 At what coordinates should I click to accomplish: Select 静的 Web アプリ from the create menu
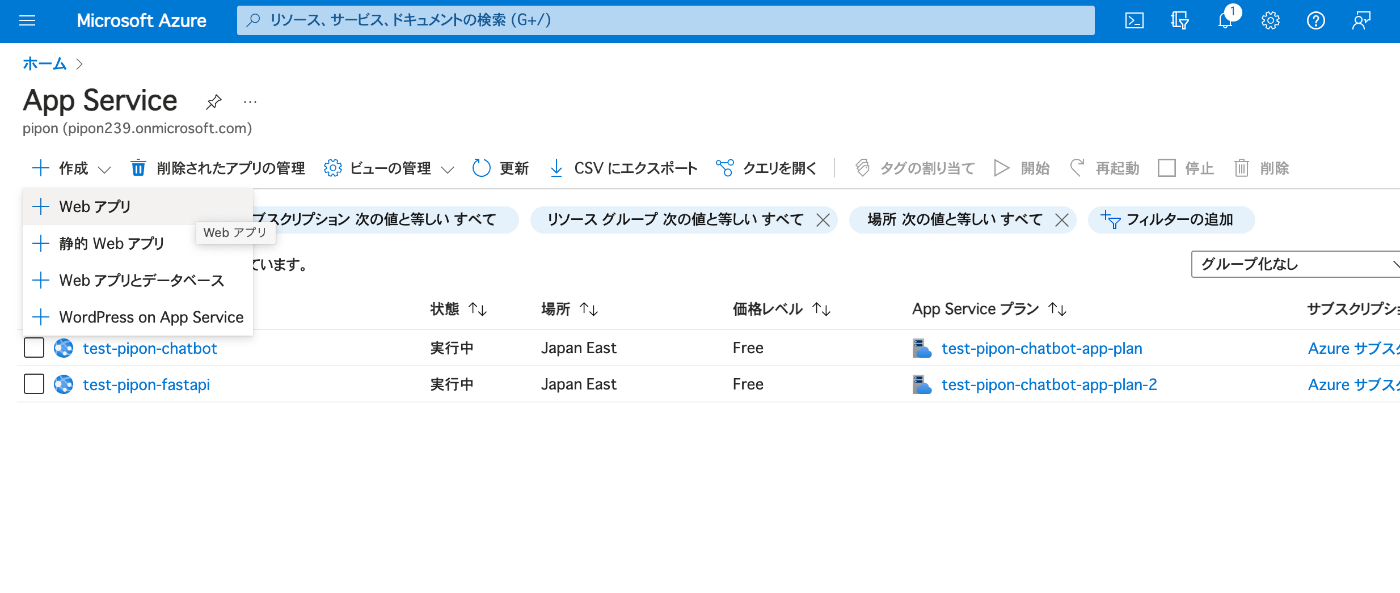(138, 243)
